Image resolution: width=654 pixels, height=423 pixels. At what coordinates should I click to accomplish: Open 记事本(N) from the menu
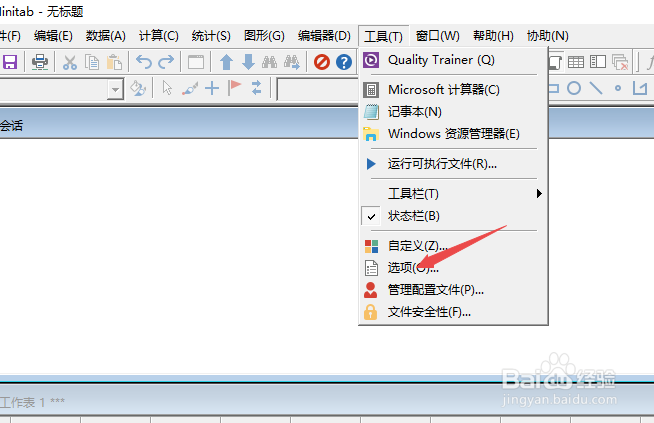pos(453,112)
